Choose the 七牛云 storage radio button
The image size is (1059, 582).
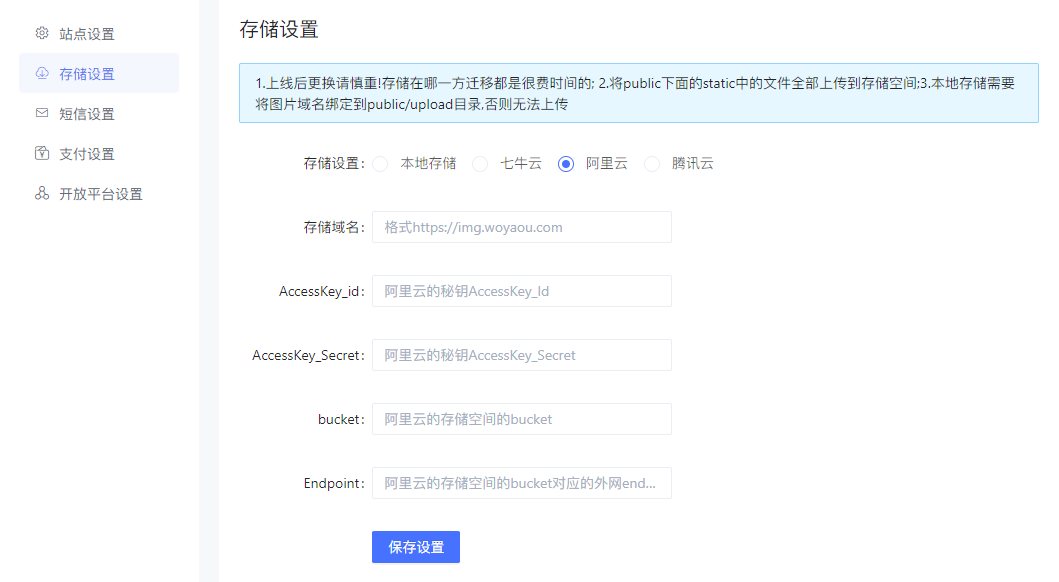(x=480, y=164)
